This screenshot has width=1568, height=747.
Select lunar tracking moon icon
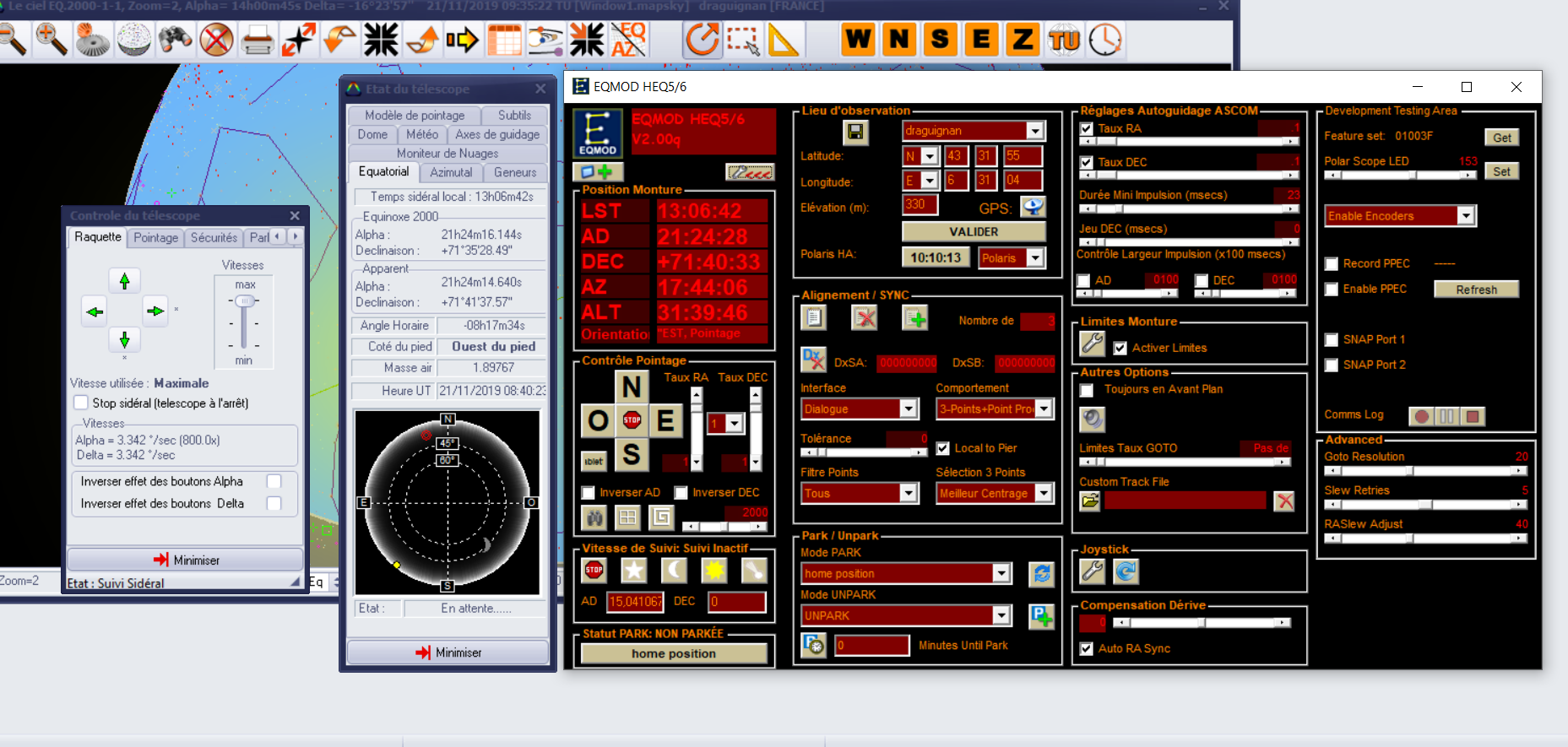point(673,571)
